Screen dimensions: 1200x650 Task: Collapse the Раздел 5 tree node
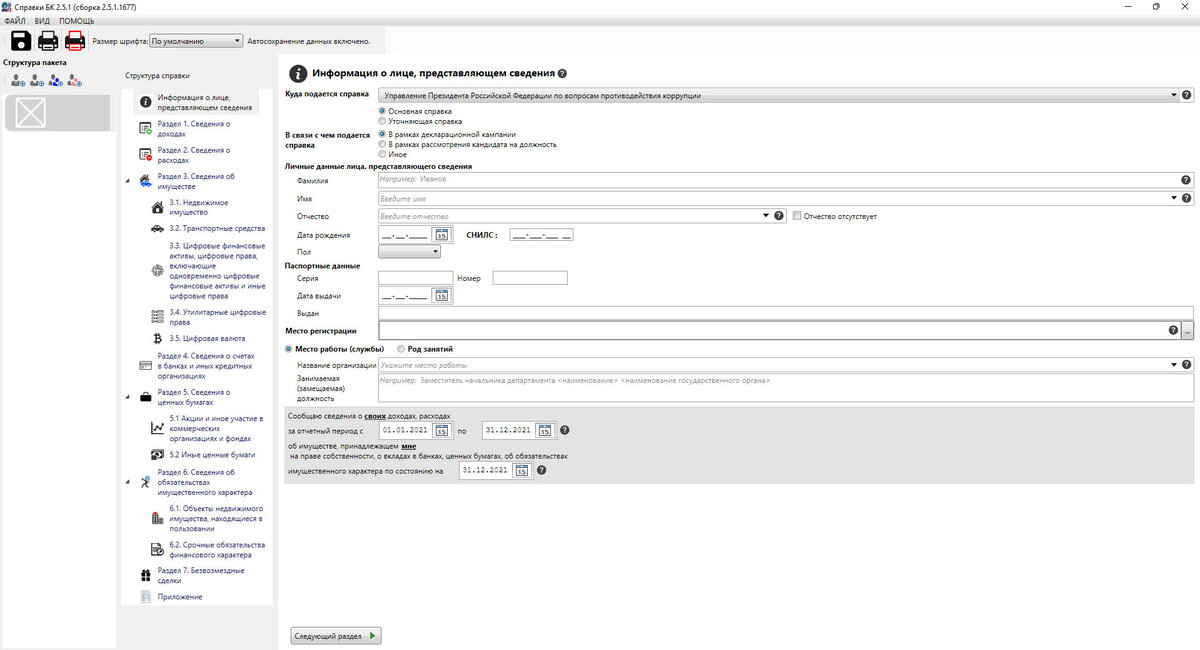128,397
